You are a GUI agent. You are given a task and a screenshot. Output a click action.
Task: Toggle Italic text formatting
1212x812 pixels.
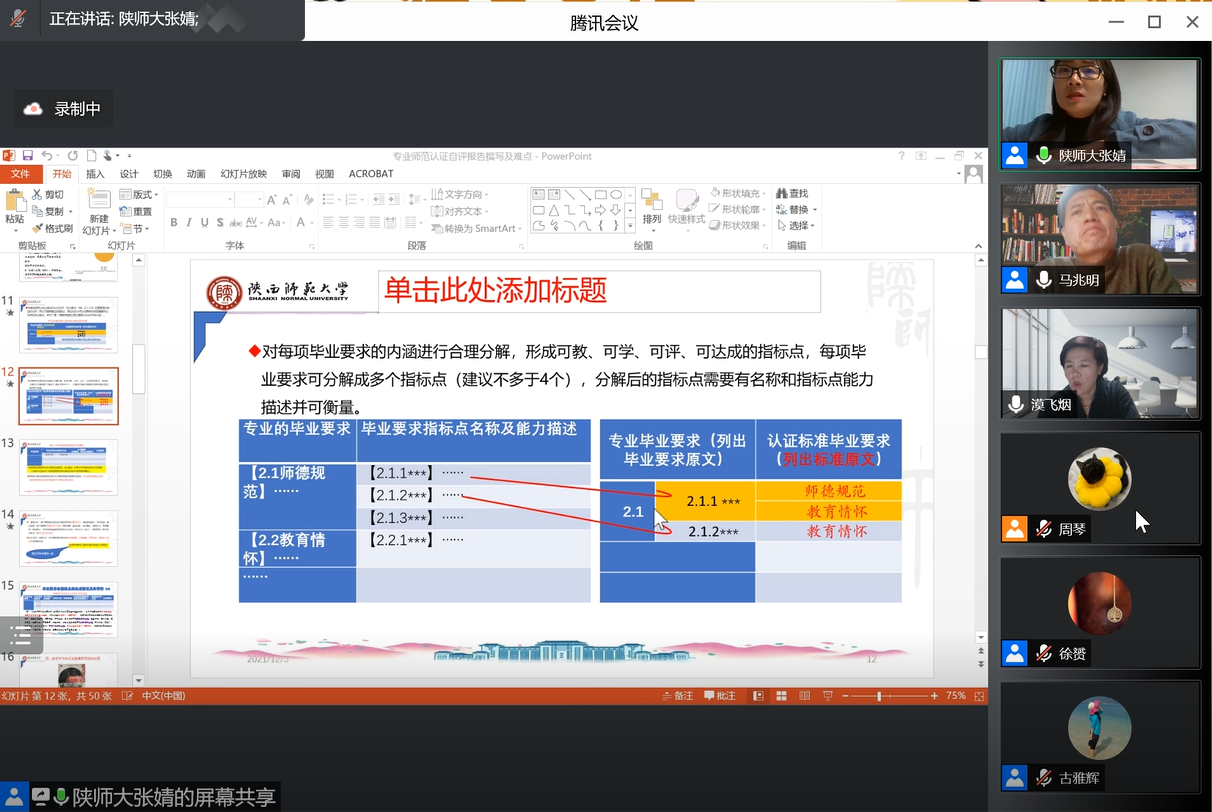click(188, 223)
